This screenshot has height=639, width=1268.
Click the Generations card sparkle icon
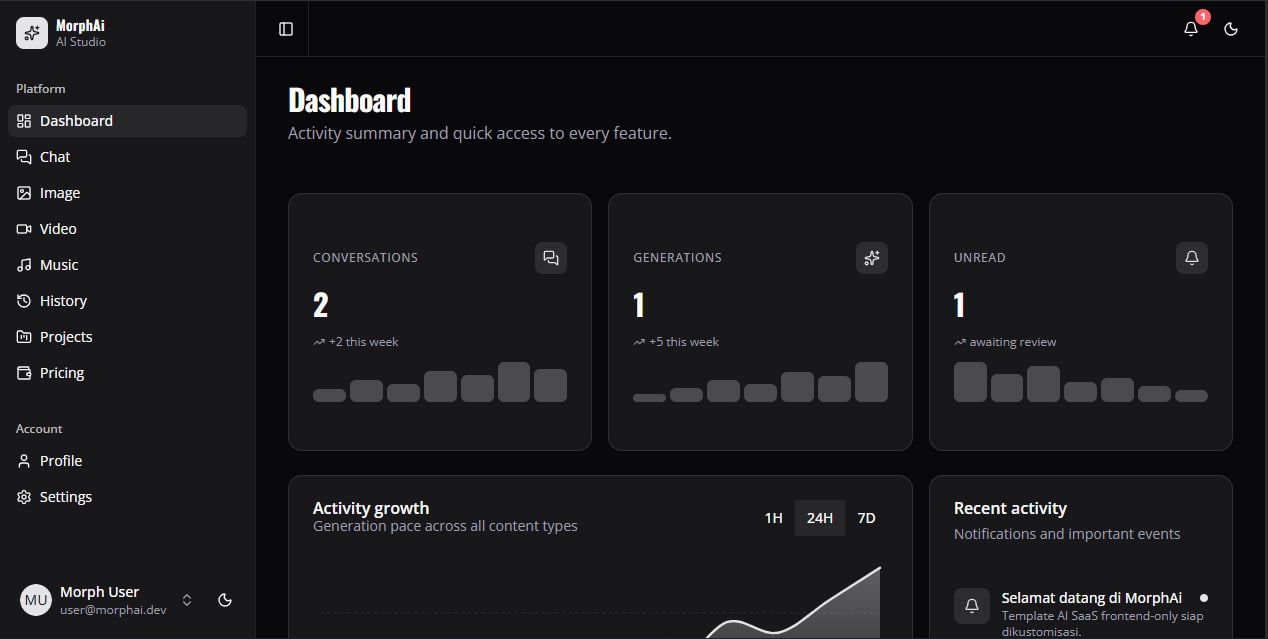pos(872,258)
